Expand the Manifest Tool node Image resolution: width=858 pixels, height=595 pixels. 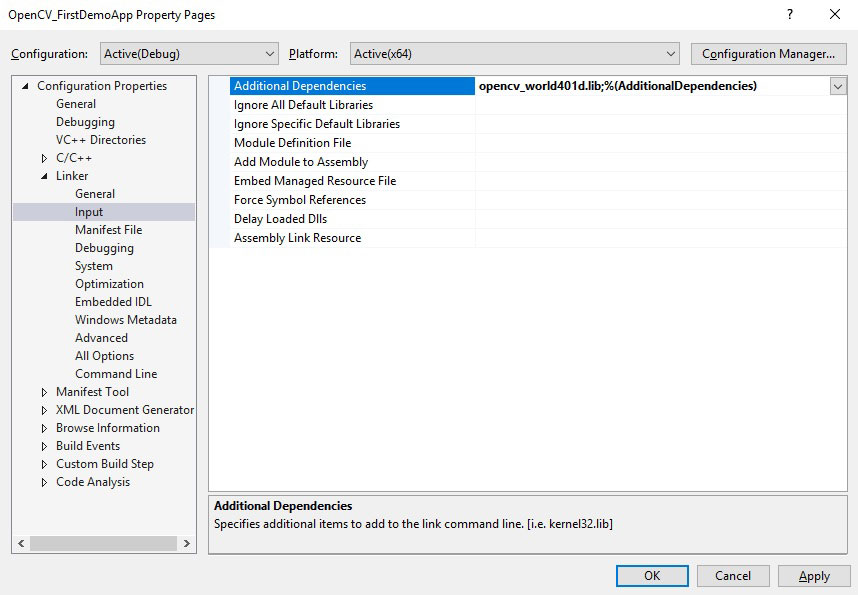click(44, 392)
